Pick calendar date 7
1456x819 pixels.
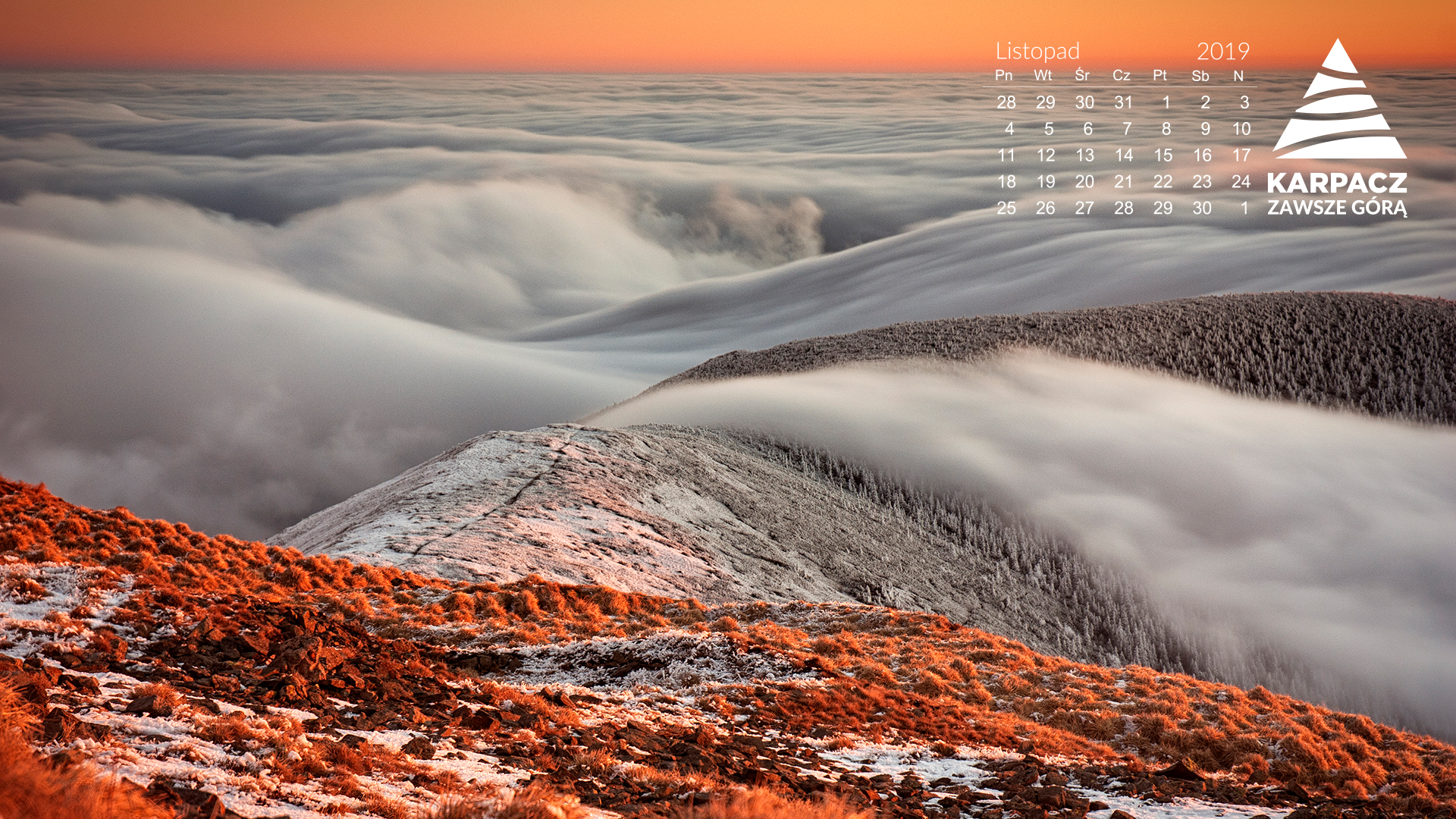1127,129
